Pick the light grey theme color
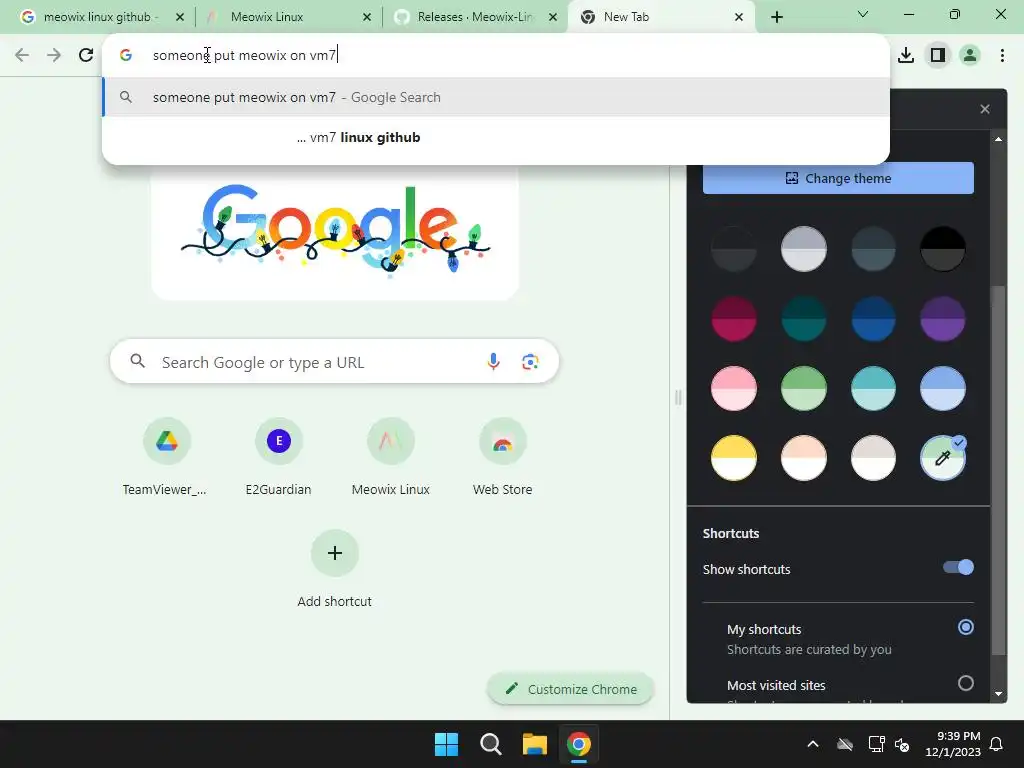This screenshot has width=1024, height=768. [x=803, y=249]
